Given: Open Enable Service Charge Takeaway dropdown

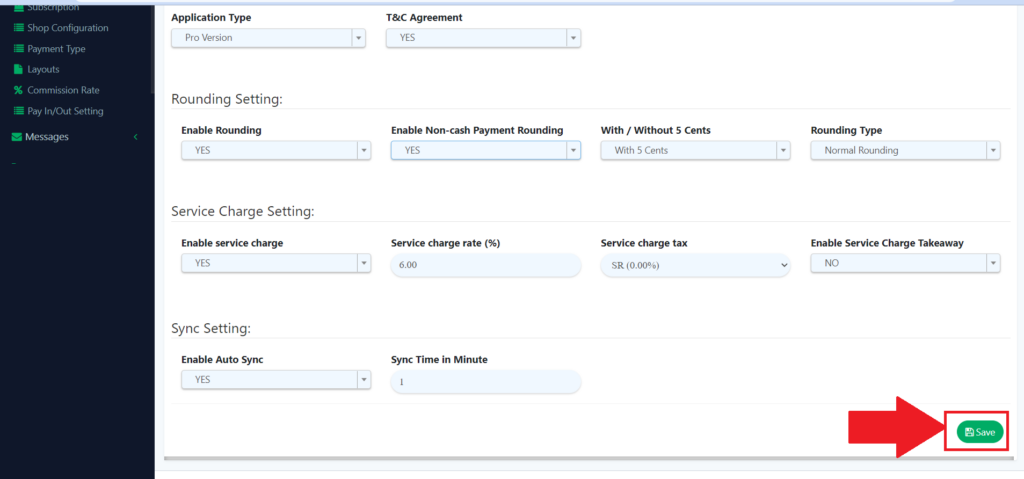Looking at the screenshot, I should point(905,263).
